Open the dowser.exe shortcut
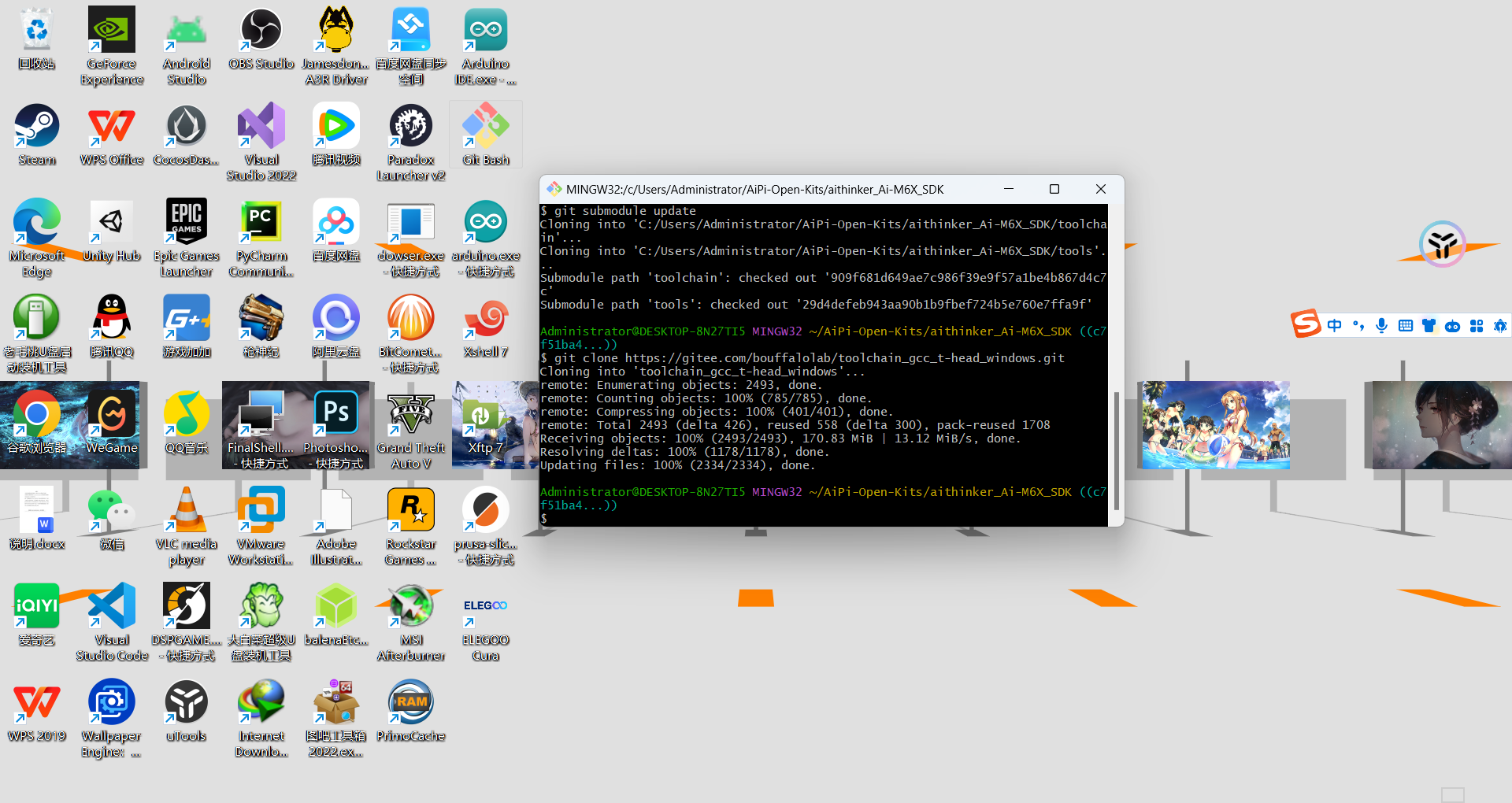 411,238
